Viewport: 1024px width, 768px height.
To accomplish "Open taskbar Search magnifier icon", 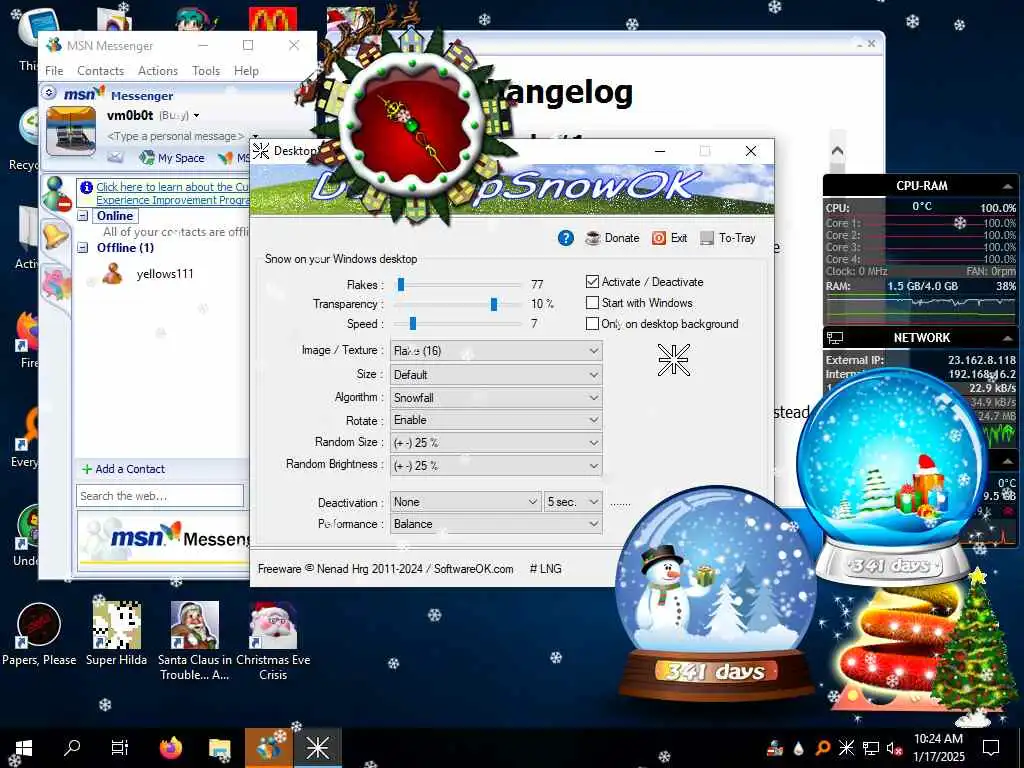I will click(x=72, y=748).
